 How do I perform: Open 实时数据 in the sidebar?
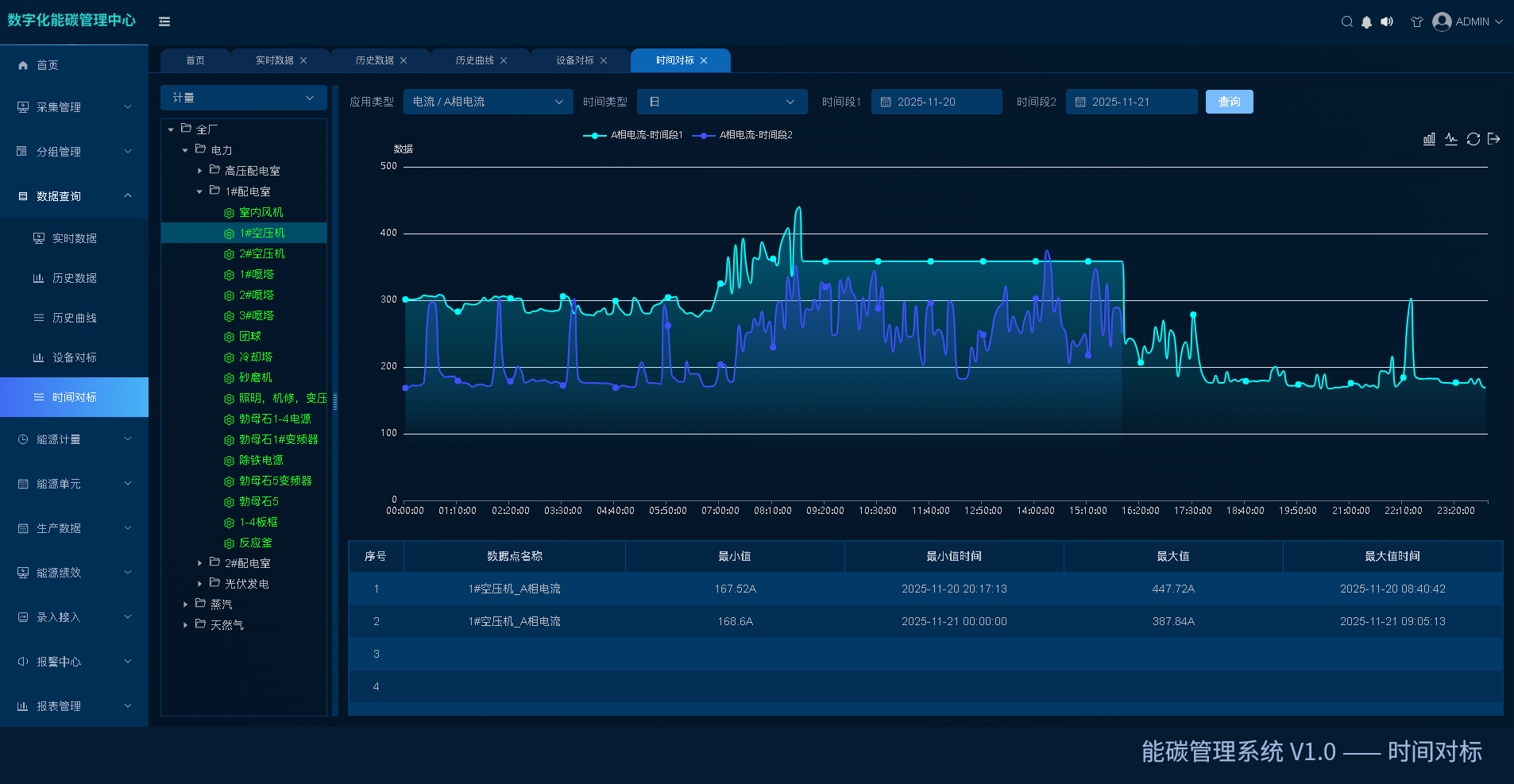[x=75, y=238]
